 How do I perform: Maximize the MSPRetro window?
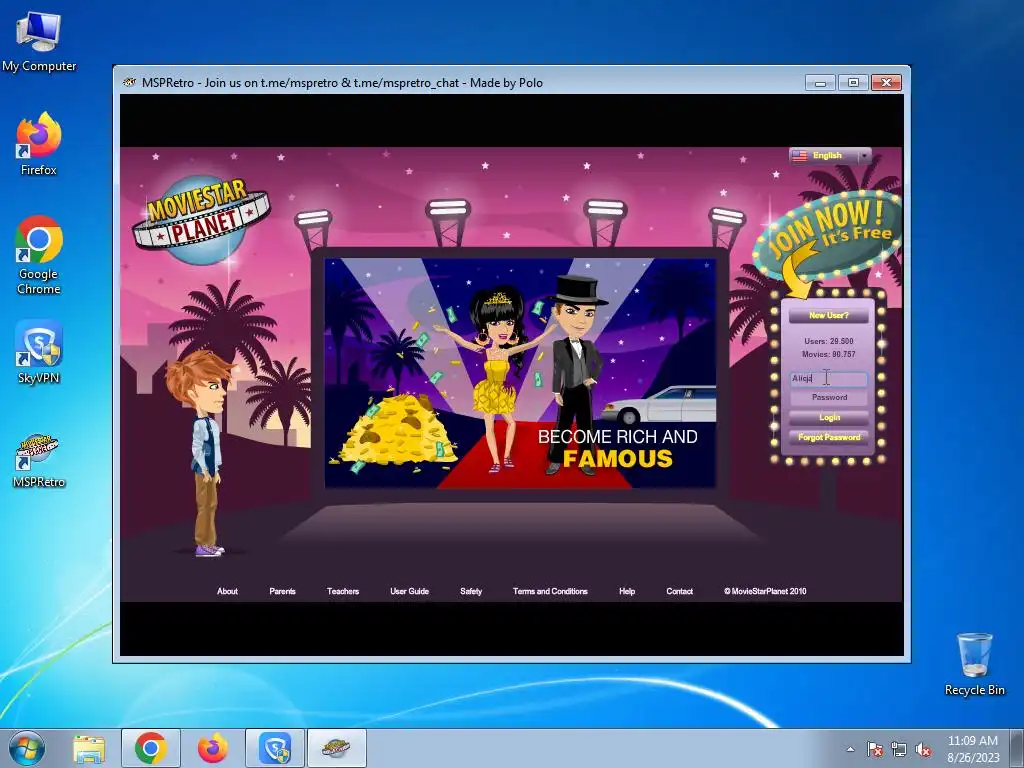point(853,82)
